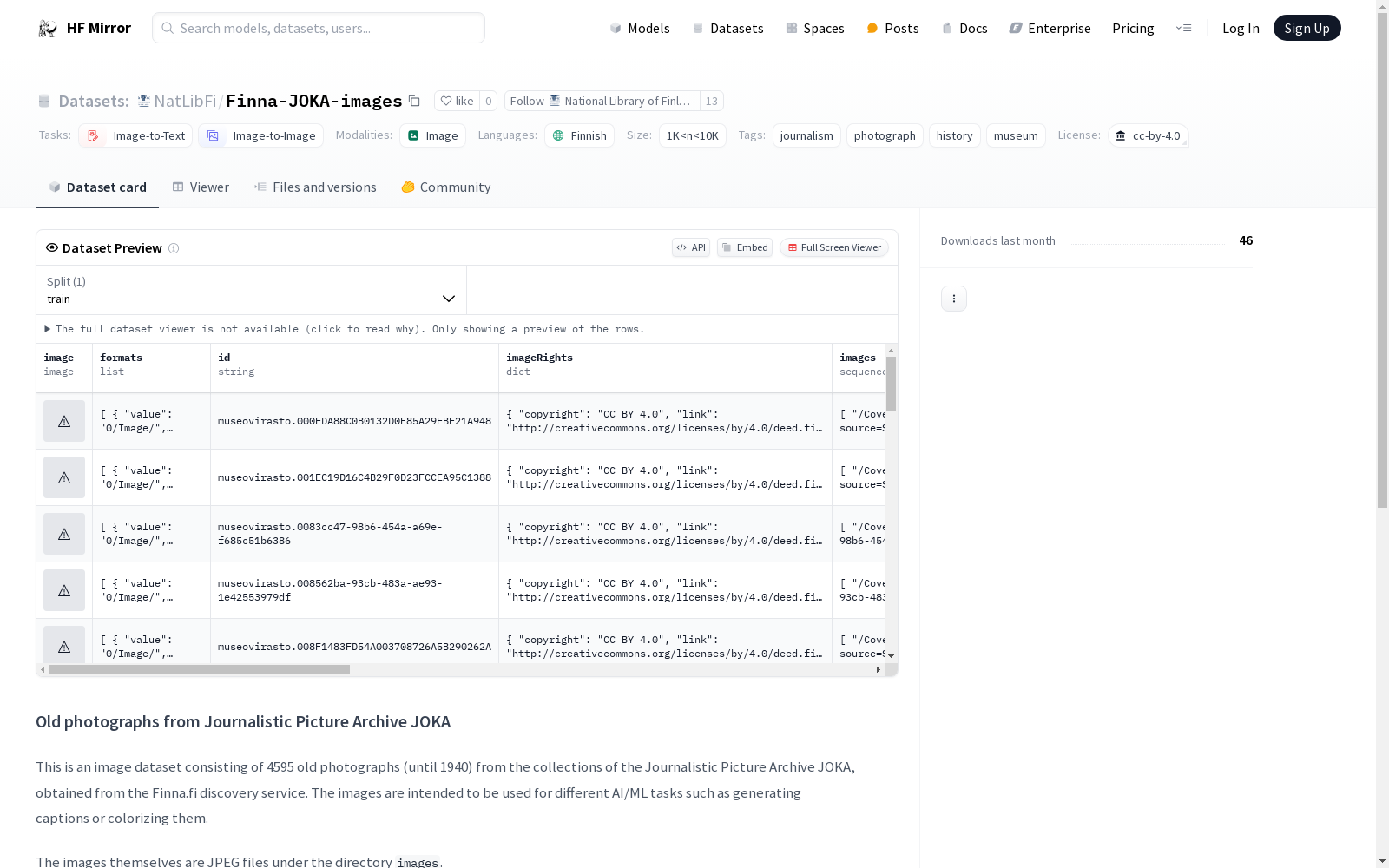This screenshot has height=868, width=1389.
Task: Switch to the Viewer tab
Action: [201, 187]
